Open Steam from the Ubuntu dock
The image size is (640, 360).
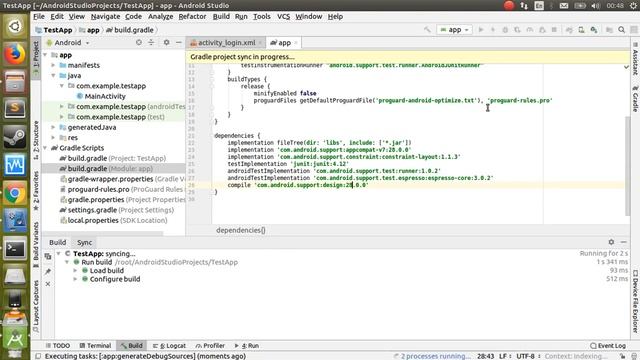pyautogui.click(x=15, y=137)
